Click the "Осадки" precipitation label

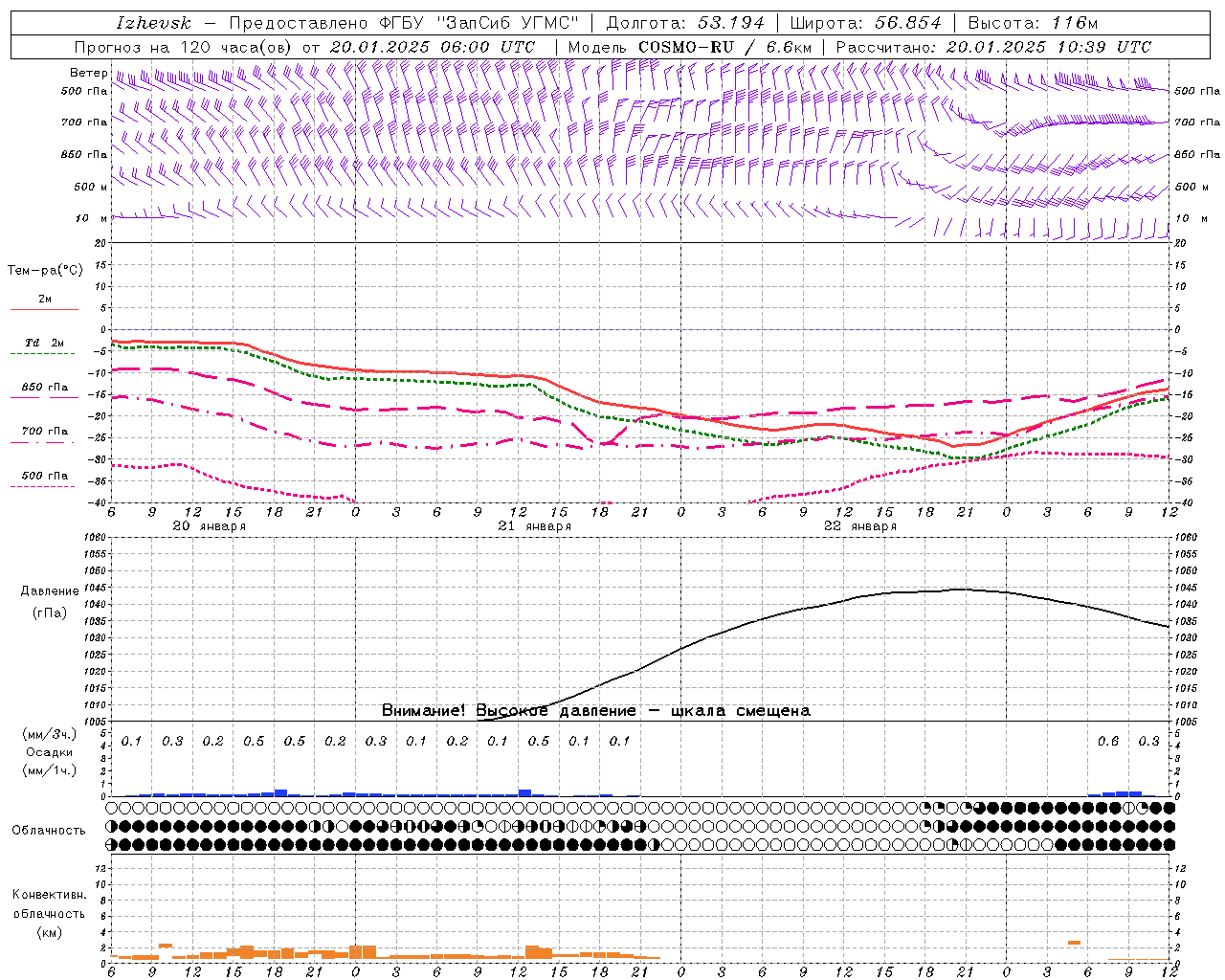pyautogui.click(x=48, y=752)
